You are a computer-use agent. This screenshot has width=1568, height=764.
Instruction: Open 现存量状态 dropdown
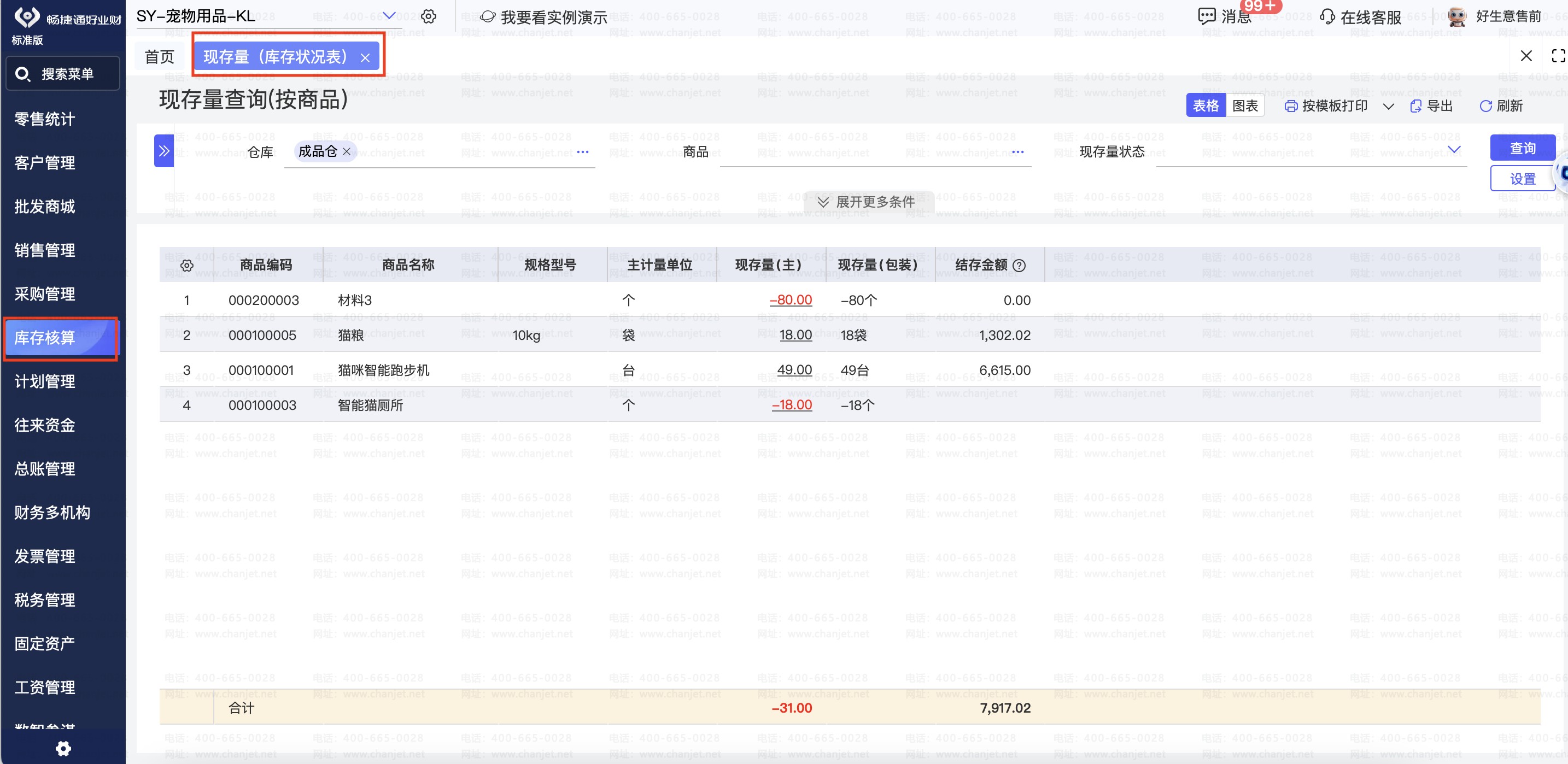(1454, 150)
